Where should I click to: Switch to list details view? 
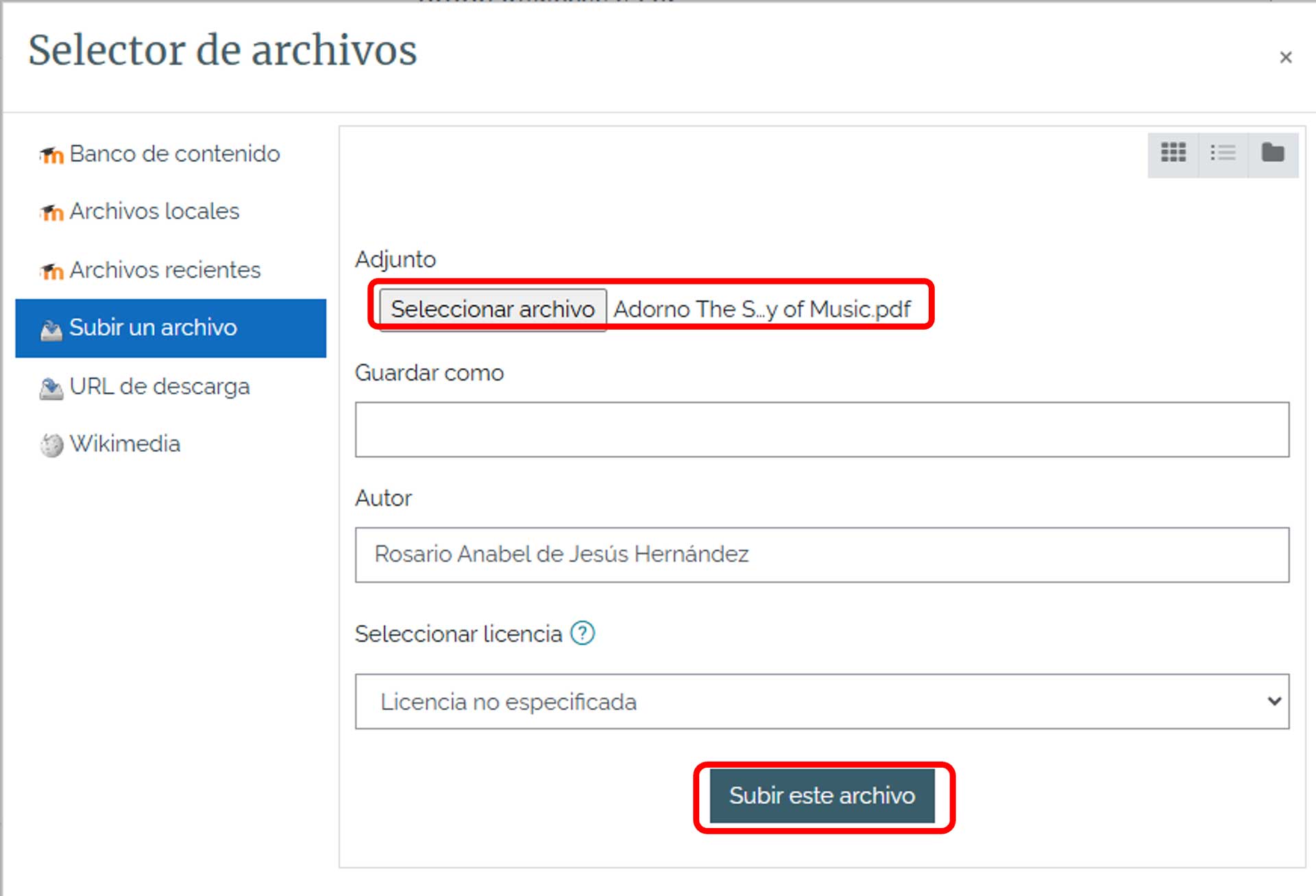pos(1223,153)
